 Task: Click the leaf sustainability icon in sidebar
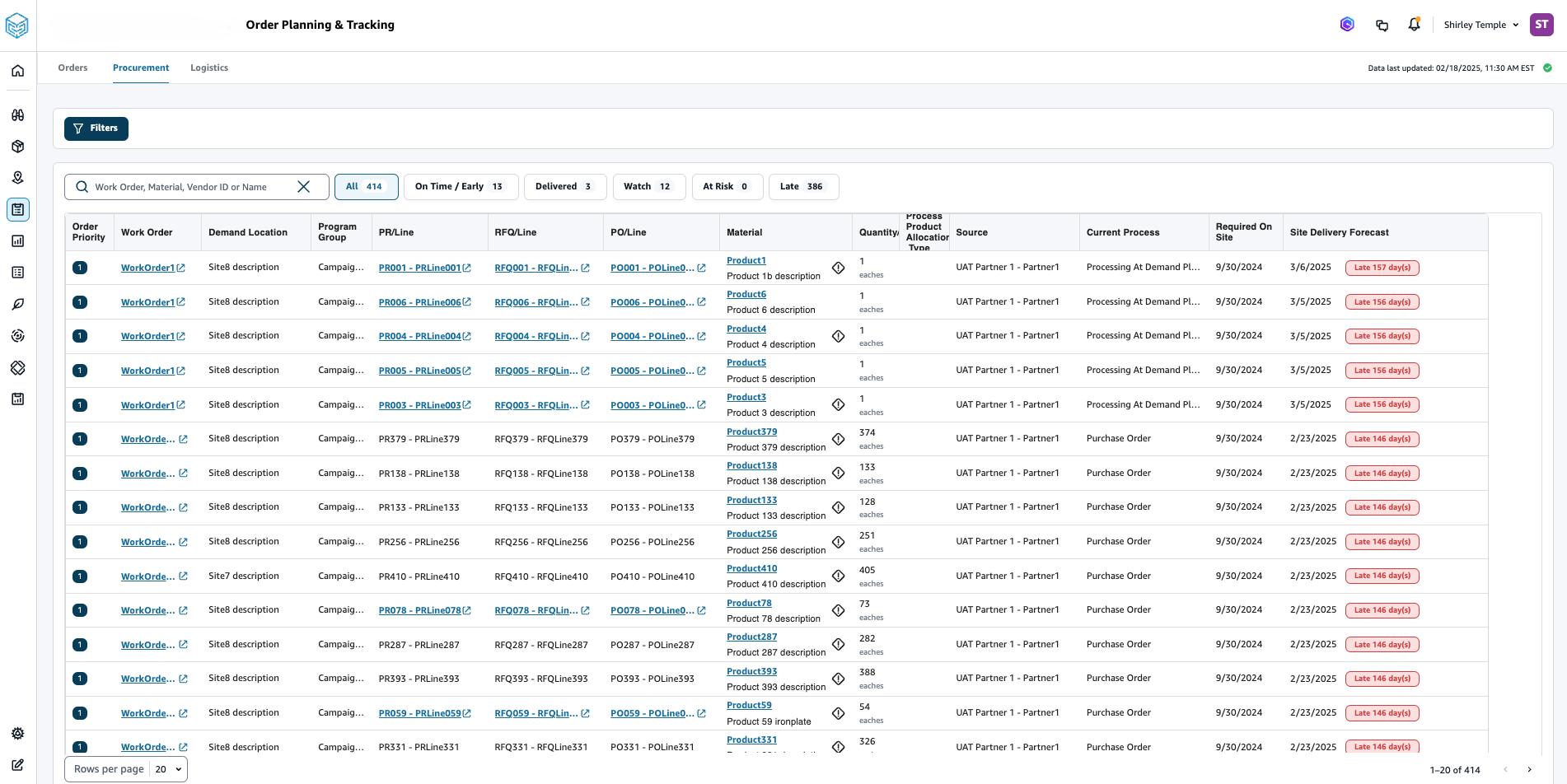17,304
